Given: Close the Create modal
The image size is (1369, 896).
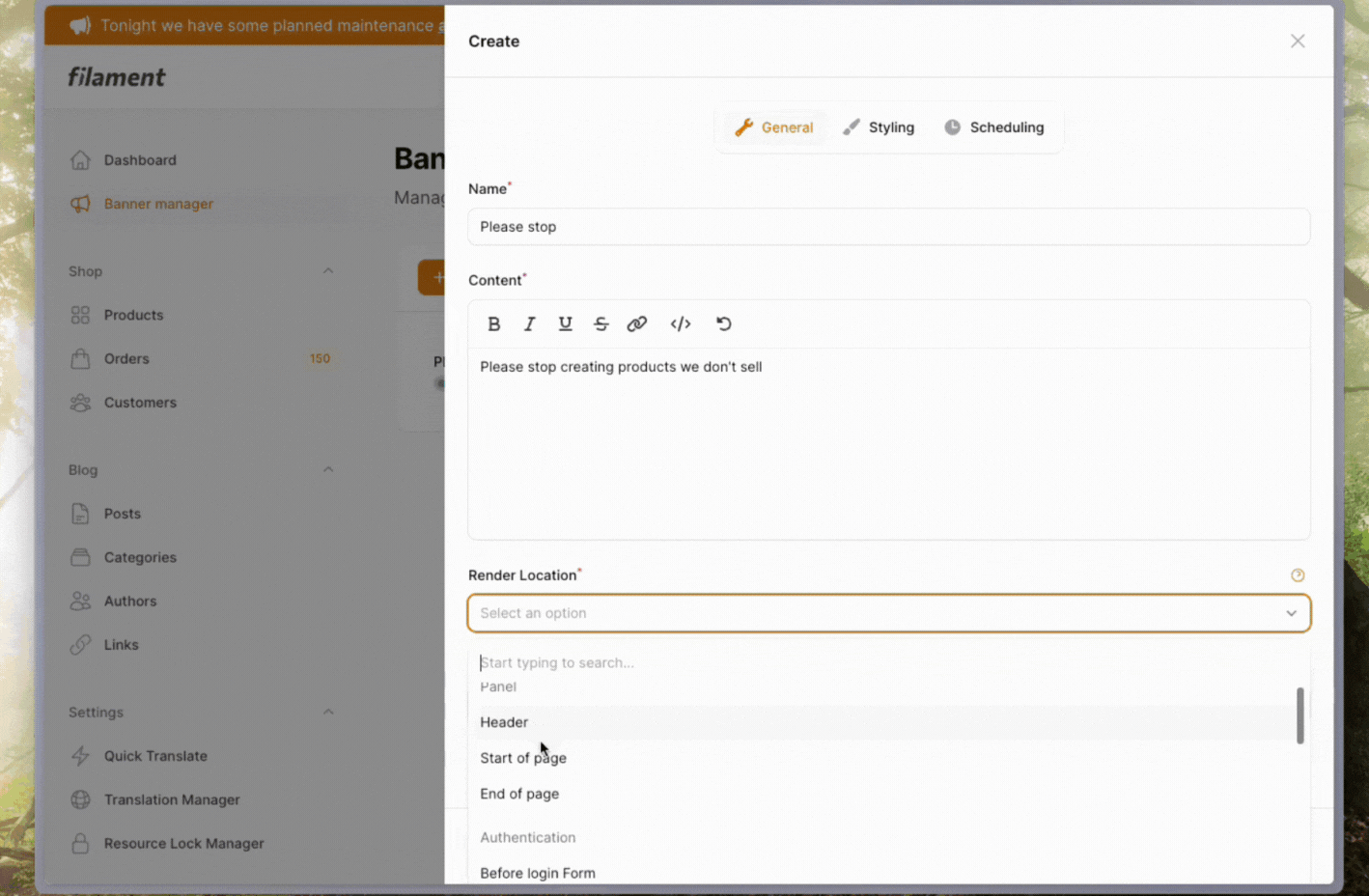Looking at the screenshot, I should coord(1298,42).
